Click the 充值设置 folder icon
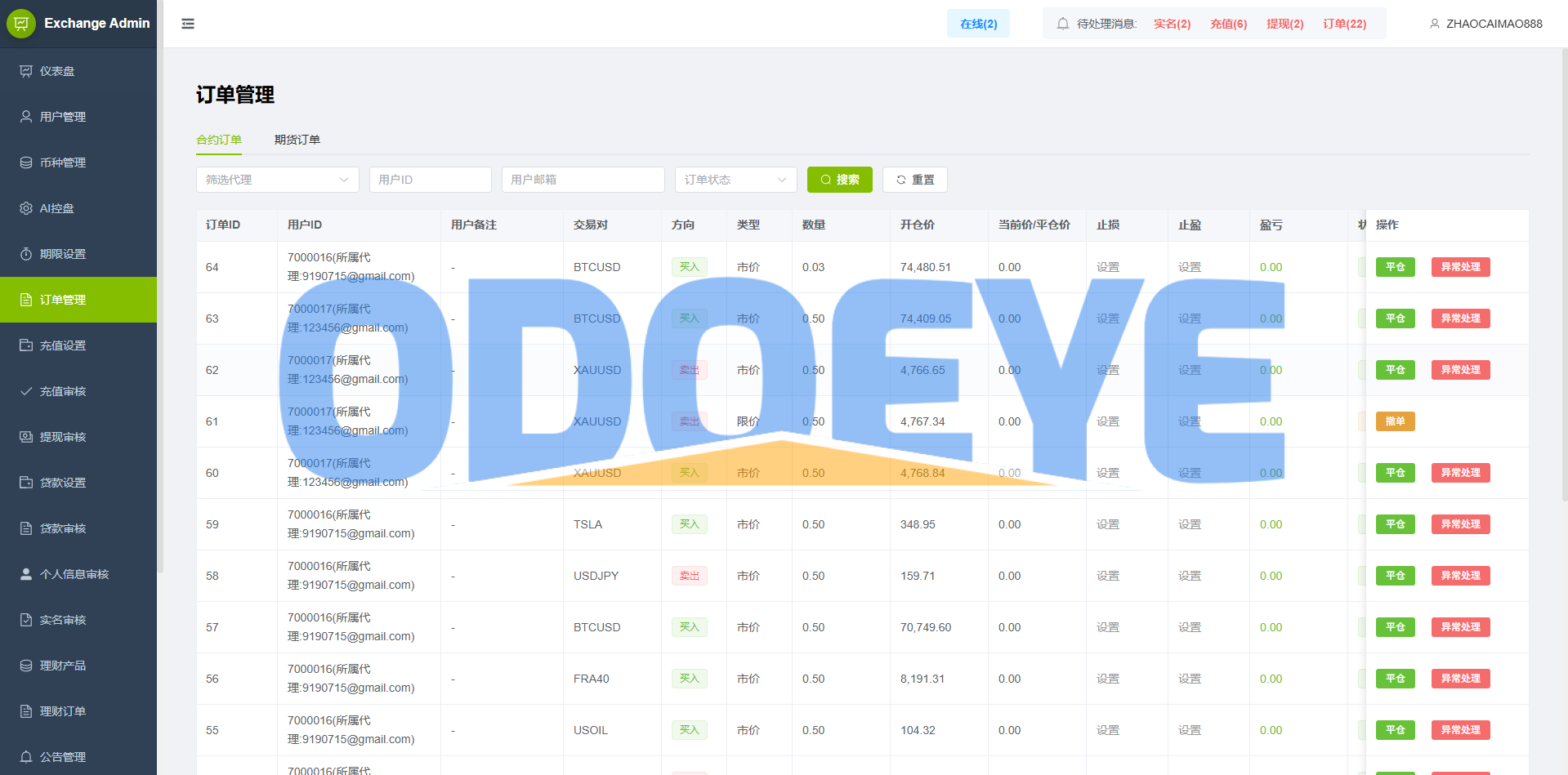1568x775 pixels. coord(26,345)
